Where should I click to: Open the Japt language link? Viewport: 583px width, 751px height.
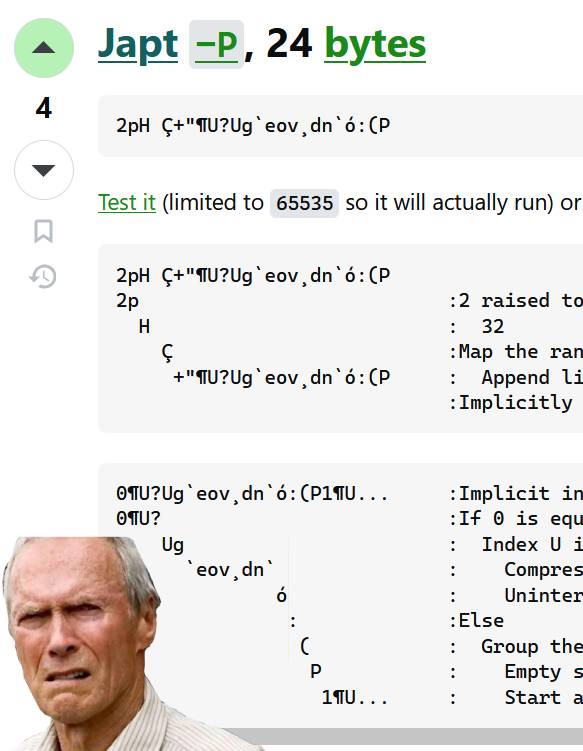click(138, 45)
